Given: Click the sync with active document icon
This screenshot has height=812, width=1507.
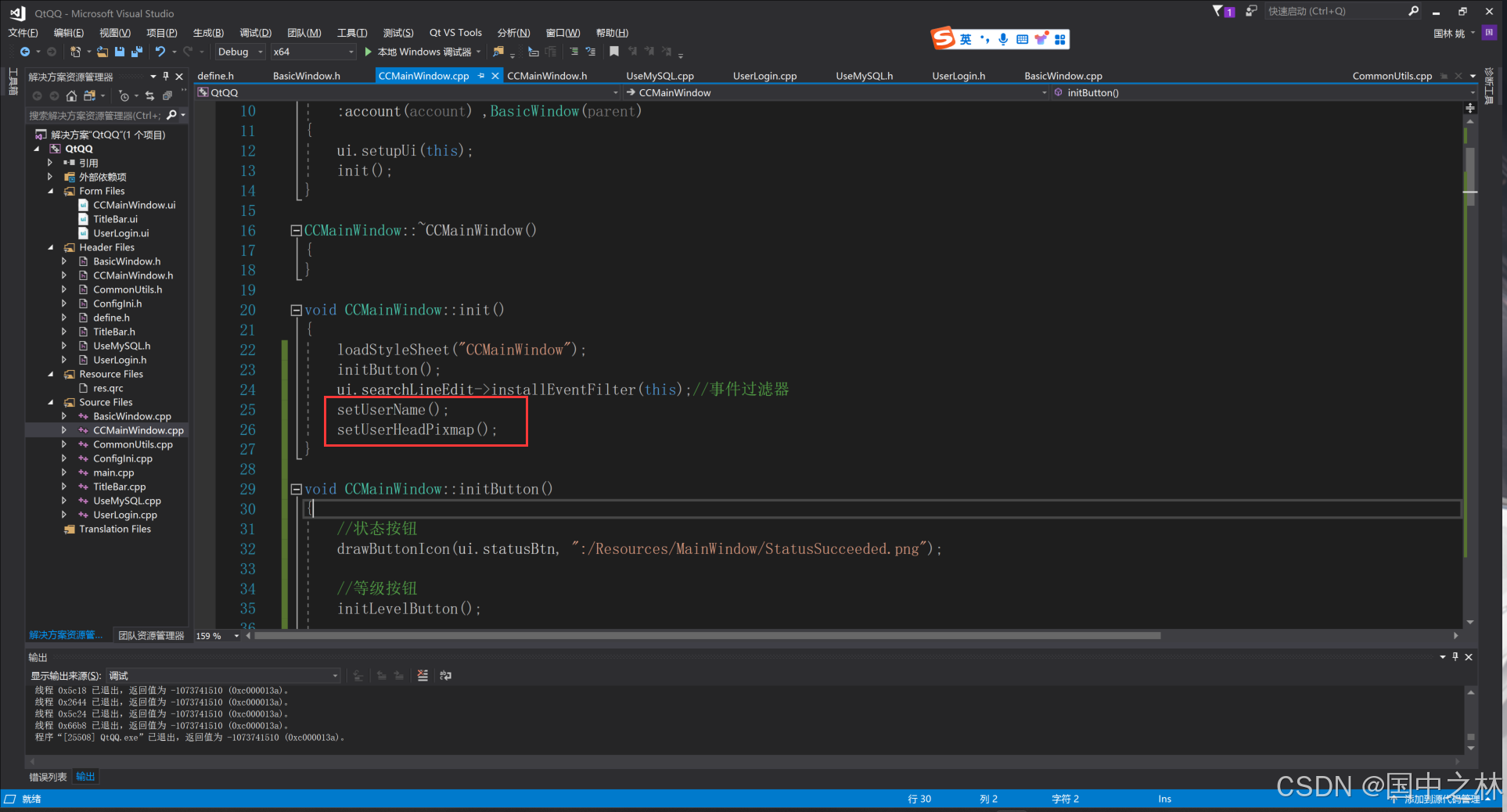Looking at the screenshot, I should 149,95.
